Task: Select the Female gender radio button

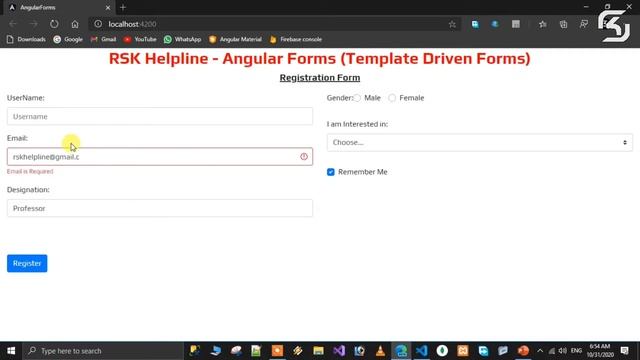Action: 392,98
